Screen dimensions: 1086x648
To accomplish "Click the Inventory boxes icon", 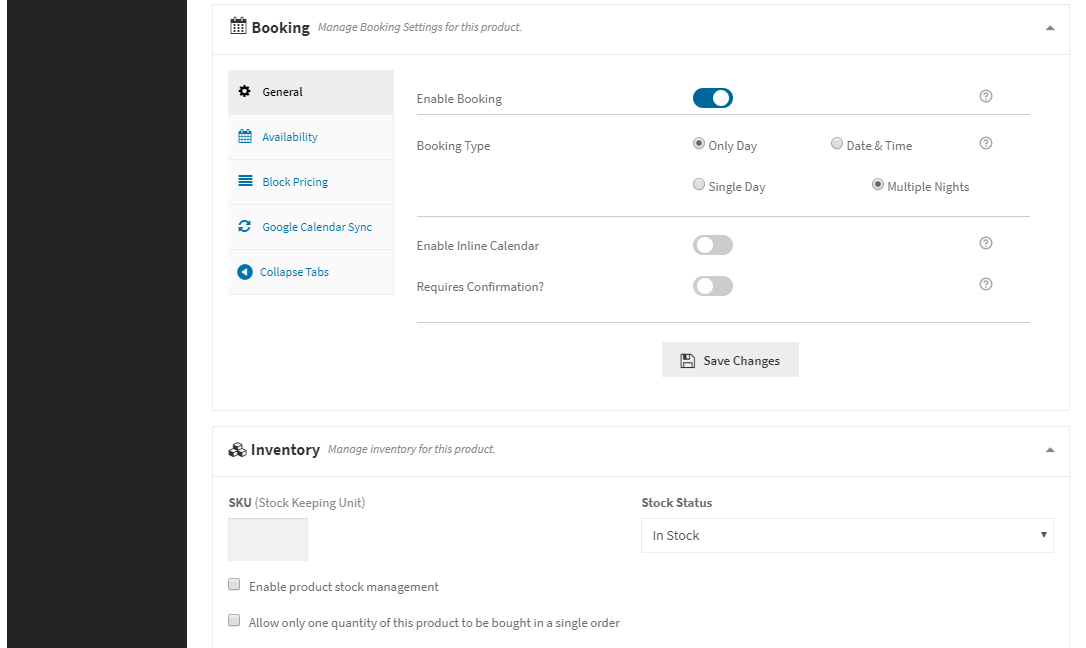I will click(237, 450).
